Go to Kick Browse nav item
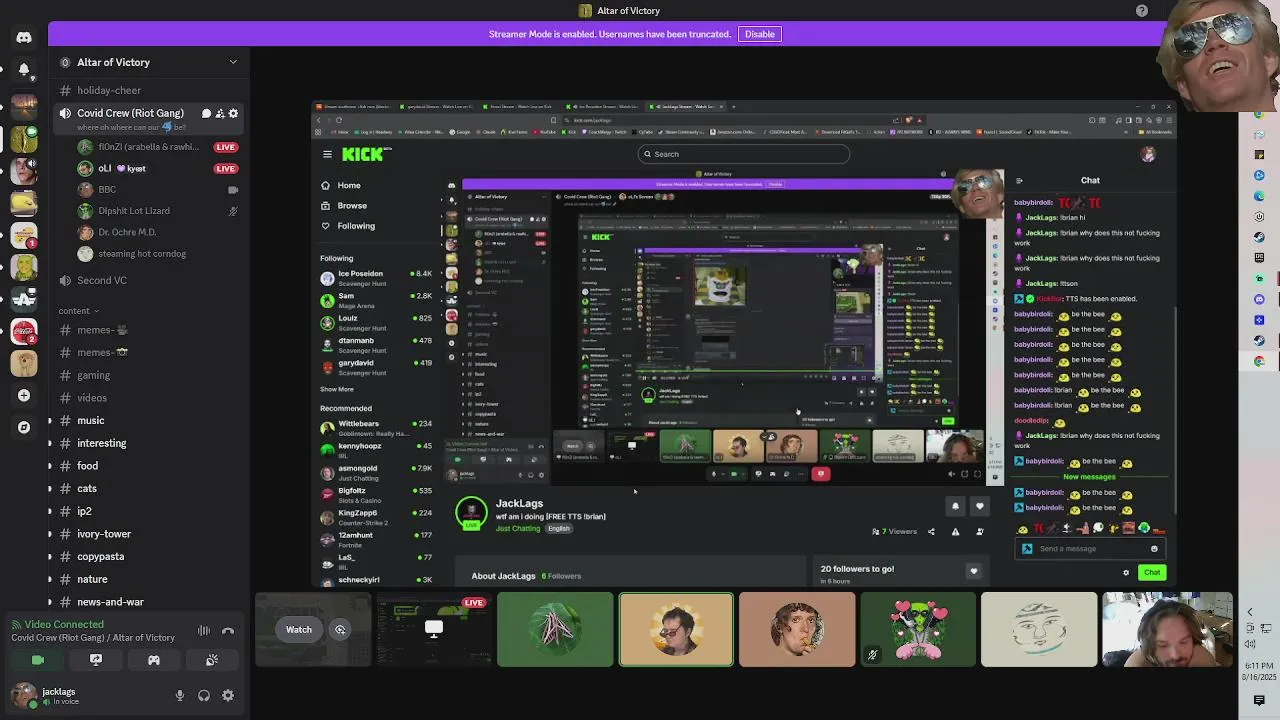1280x720 pixels. pos(344,205)
